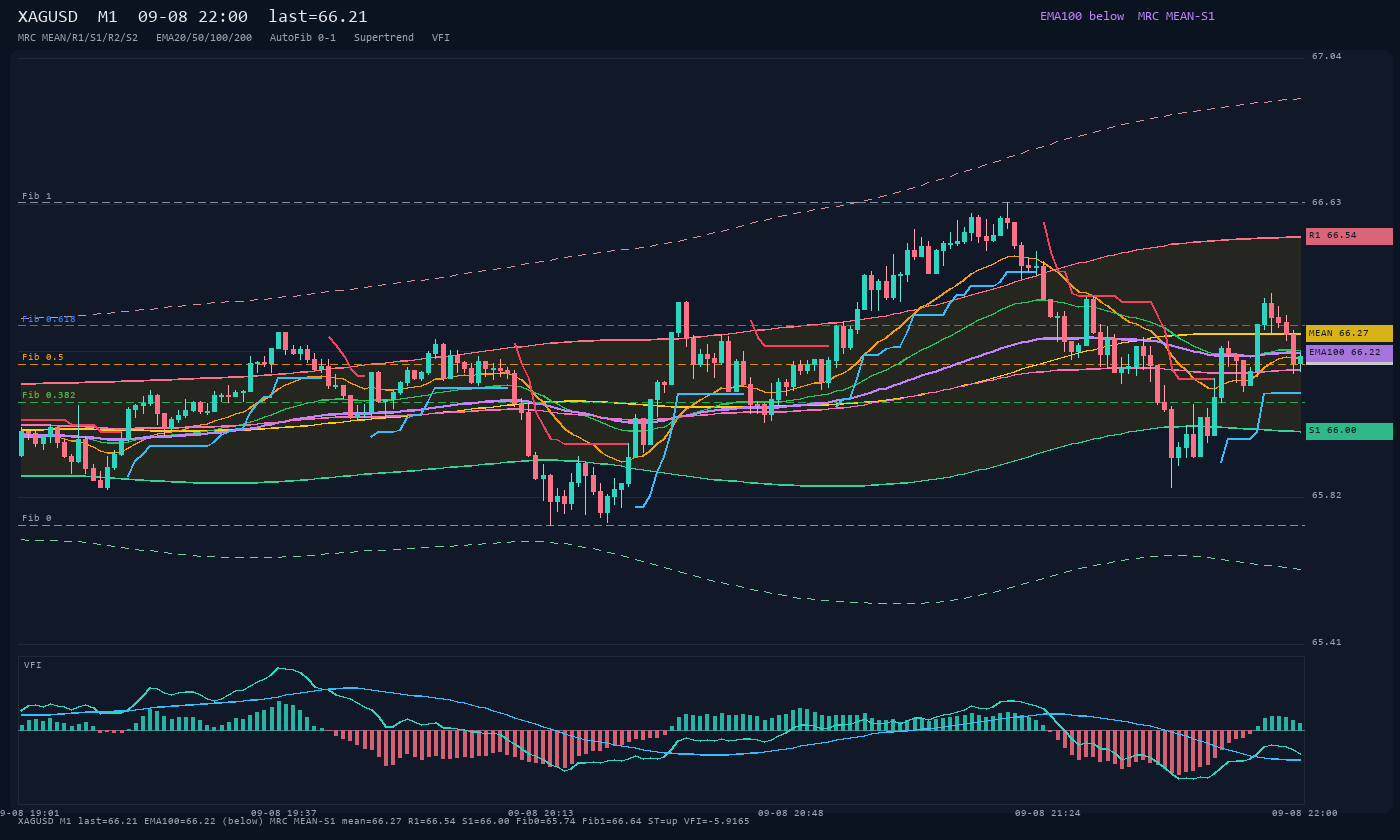Screen dimensions: 1400x840
Task: Select the VFI entry in the top legend
Action: pos(441,38)
